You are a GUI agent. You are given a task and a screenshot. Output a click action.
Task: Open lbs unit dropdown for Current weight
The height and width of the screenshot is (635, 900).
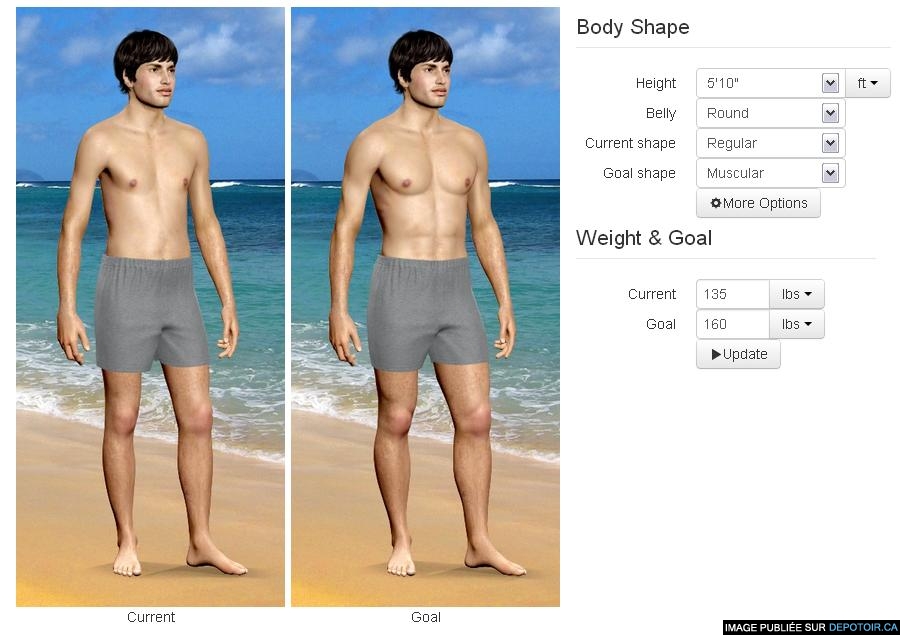pyautogui.click(x=796, y=294)
